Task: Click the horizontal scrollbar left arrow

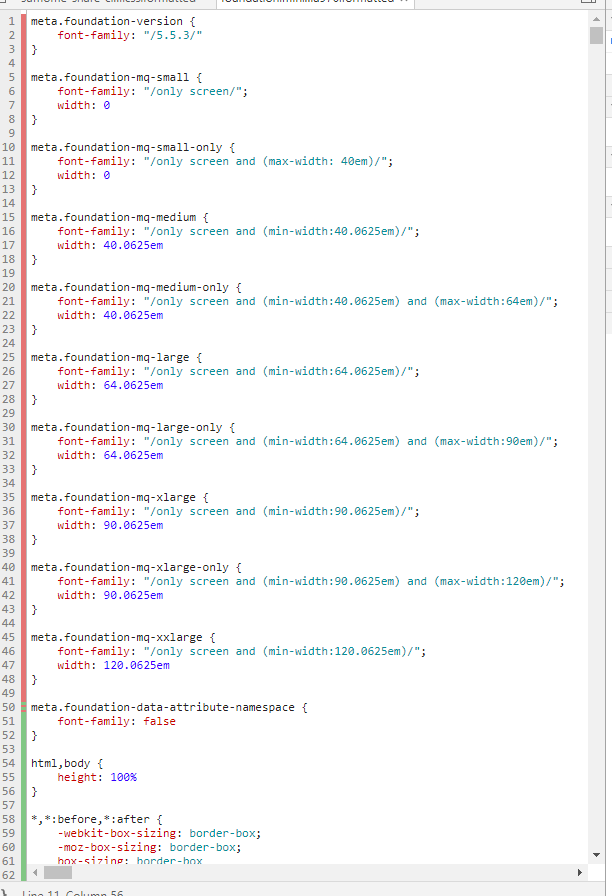Action: (x=35, y=873)
